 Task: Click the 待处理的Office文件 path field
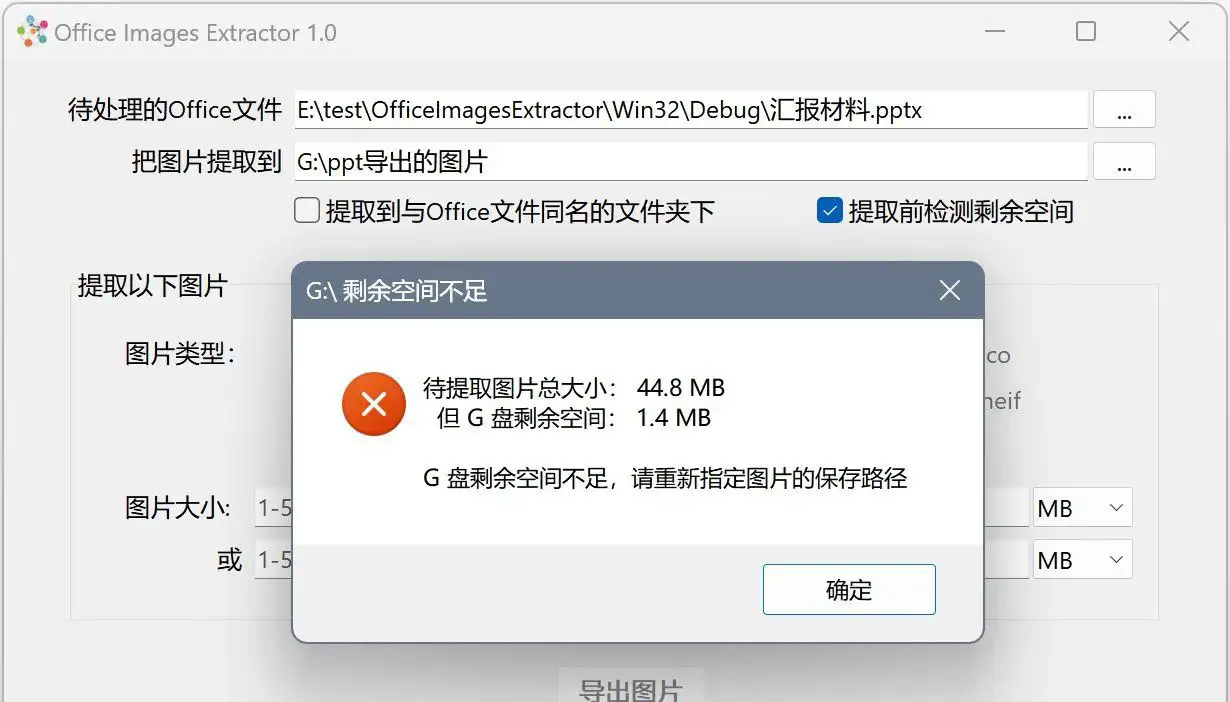(690, 110)
